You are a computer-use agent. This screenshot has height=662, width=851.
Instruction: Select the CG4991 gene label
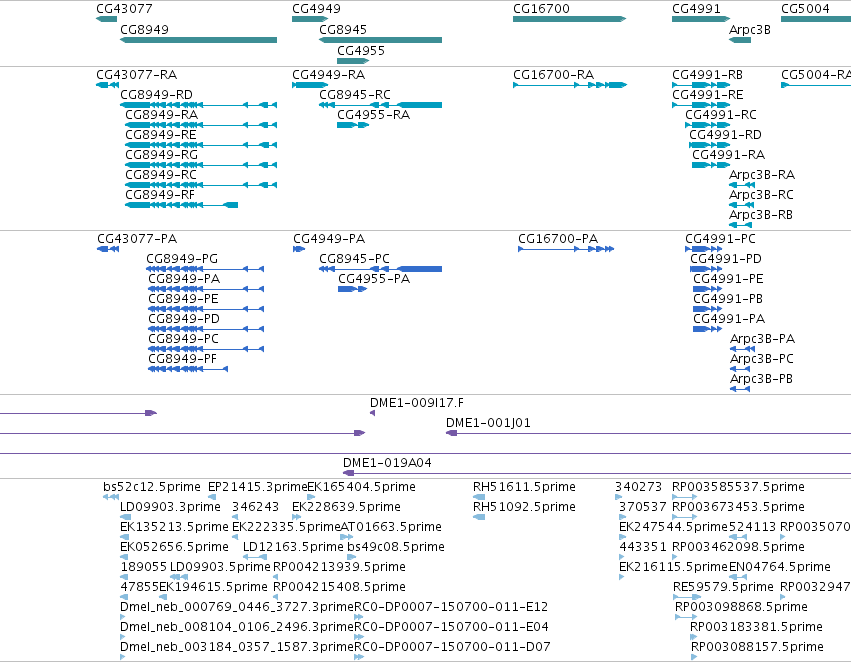click(696, 9)
